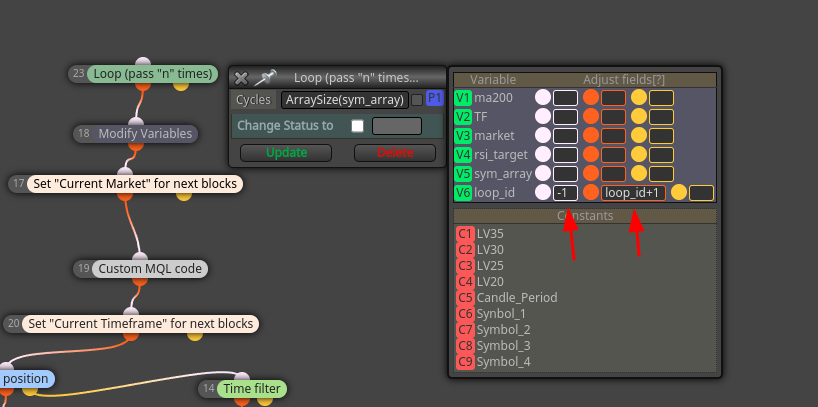The image size is (818, 407).
Task: Select constant C5 Candle_Period
Action: 465,297
